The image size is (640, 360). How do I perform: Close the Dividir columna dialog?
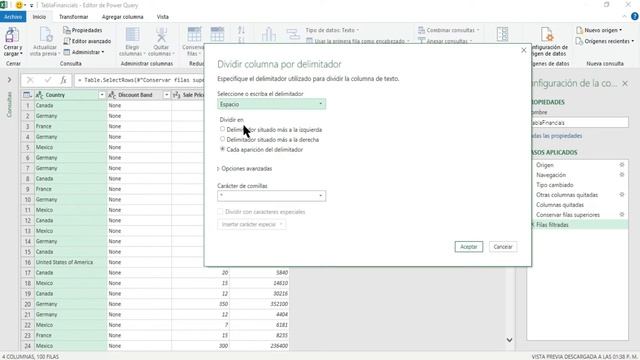[x=524, y=50]
